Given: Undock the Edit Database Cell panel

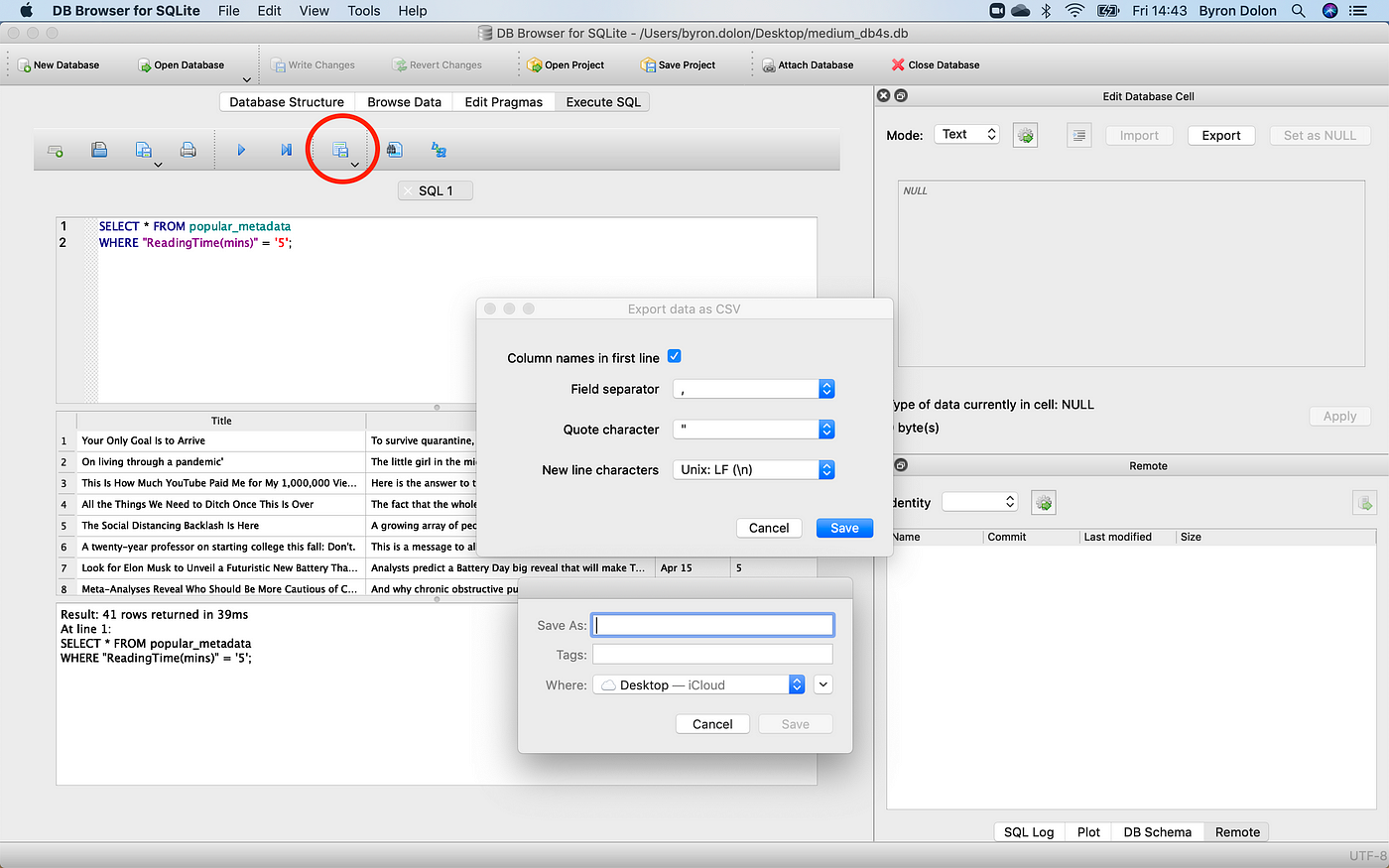Looking at the screenshot, I should pyautogui.click(x=901, y=96).
